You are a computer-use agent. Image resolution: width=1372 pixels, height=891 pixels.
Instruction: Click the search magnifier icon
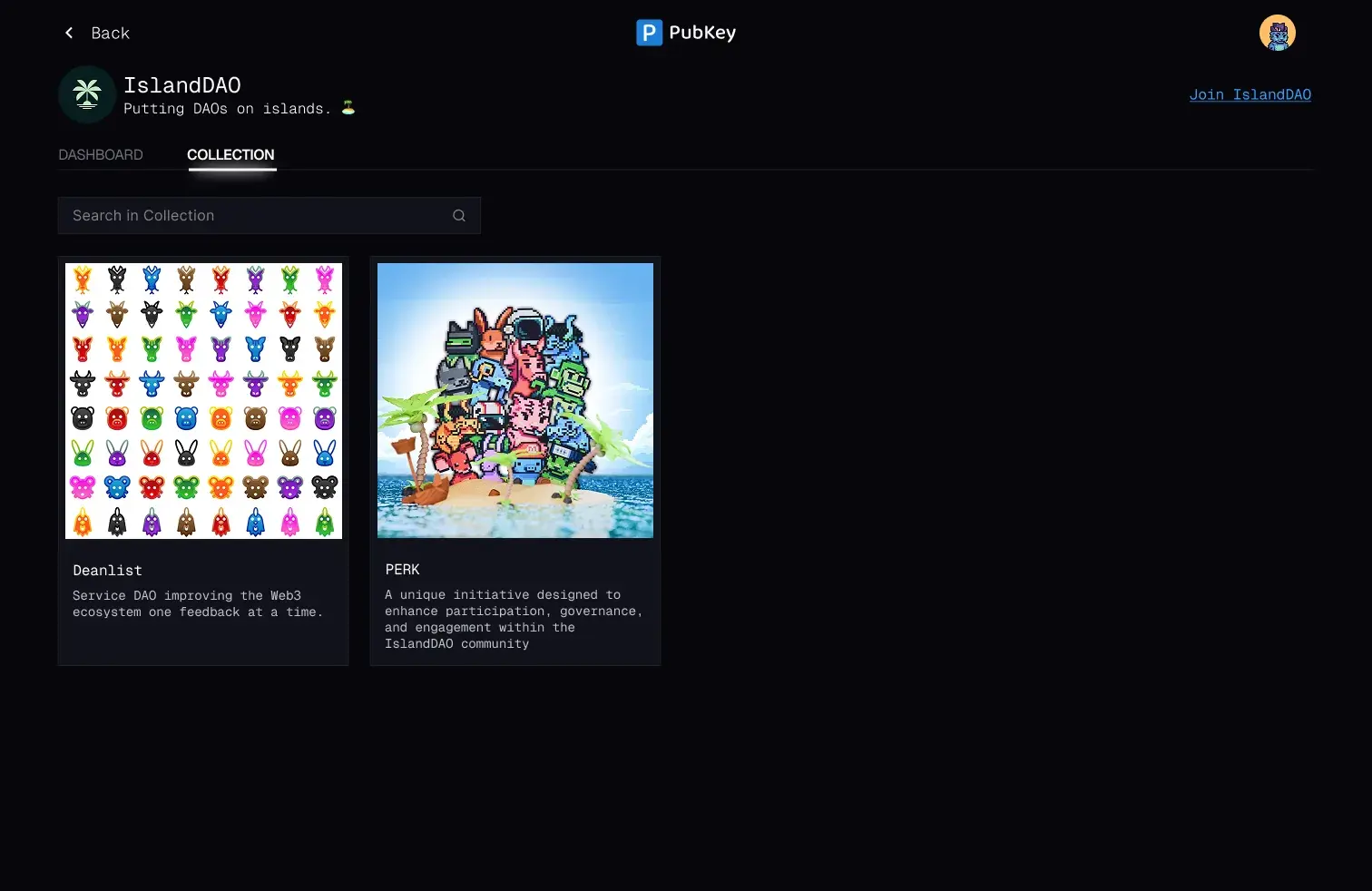pos(459,216)
